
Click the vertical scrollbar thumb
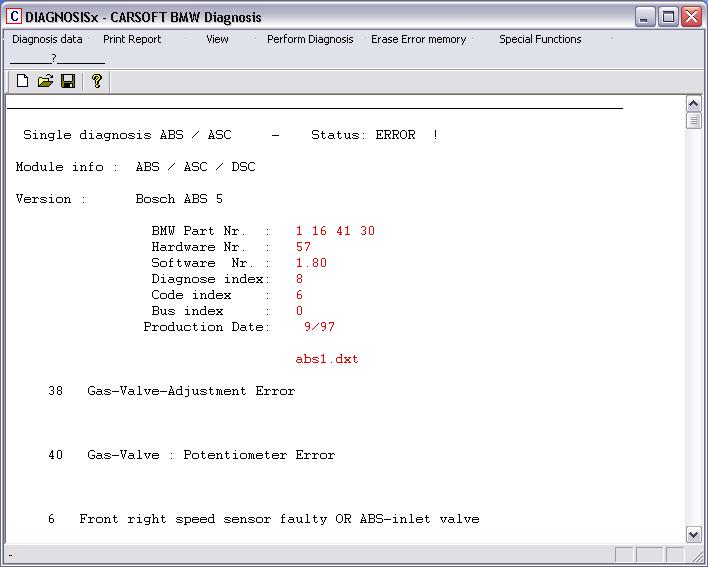coord(694,121)
